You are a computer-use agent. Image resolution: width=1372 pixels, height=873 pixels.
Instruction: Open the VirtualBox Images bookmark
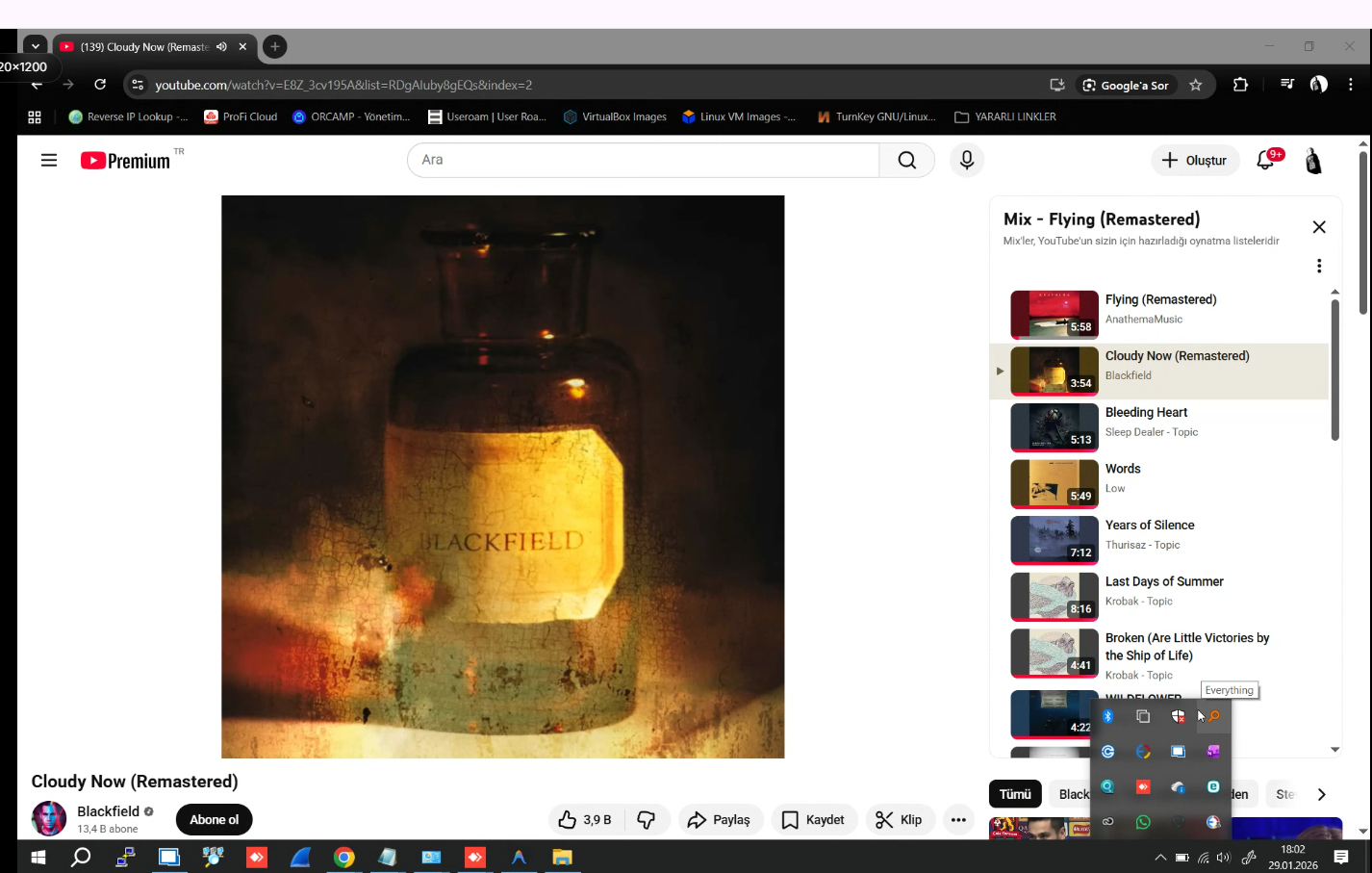pos(615,116)
